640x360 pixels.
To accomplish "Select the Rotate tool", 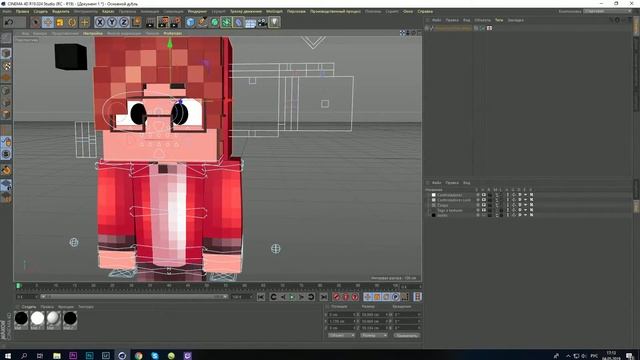I will 72,22.
